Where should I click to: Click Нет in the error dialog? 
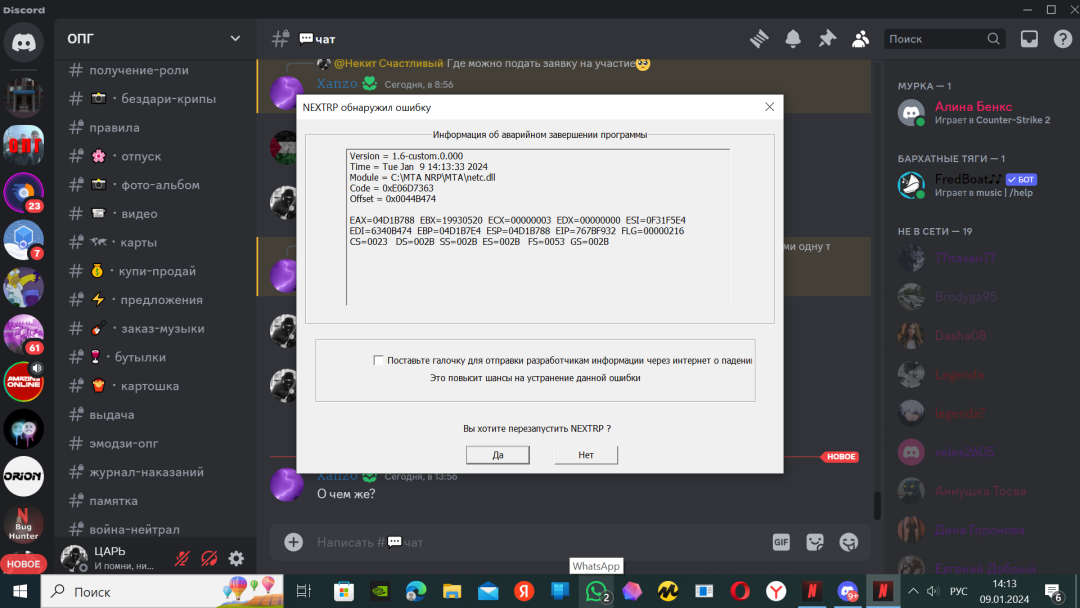[586, 454]
